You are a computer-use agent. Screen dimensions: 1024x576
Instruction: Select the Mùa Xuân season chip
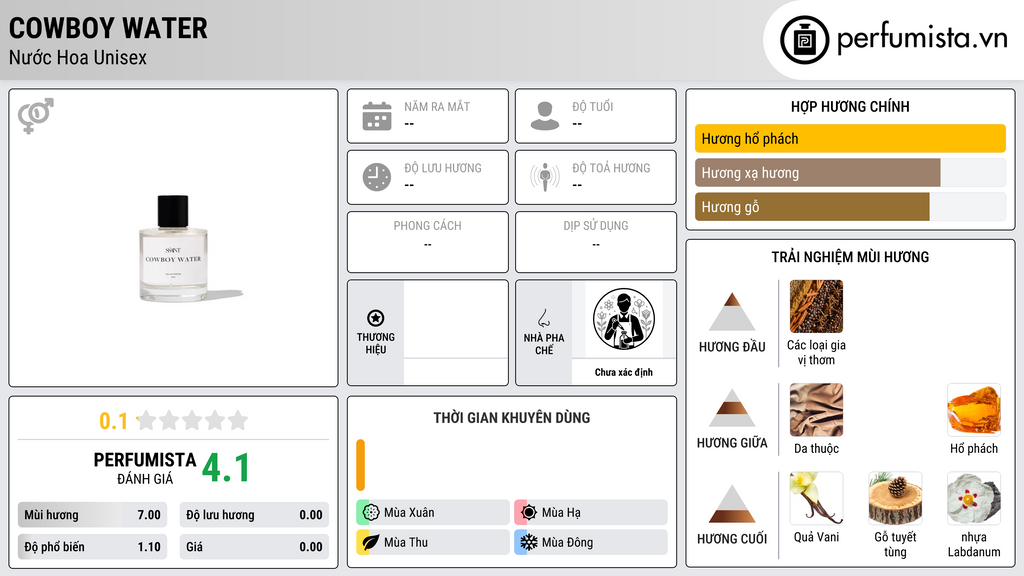(x=433, y=513)
